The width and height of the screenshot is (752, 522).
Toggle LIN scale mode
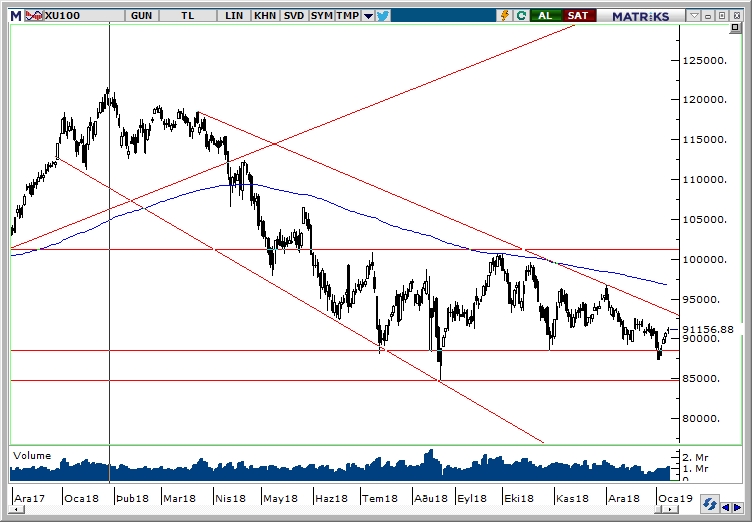pos(234,16)
